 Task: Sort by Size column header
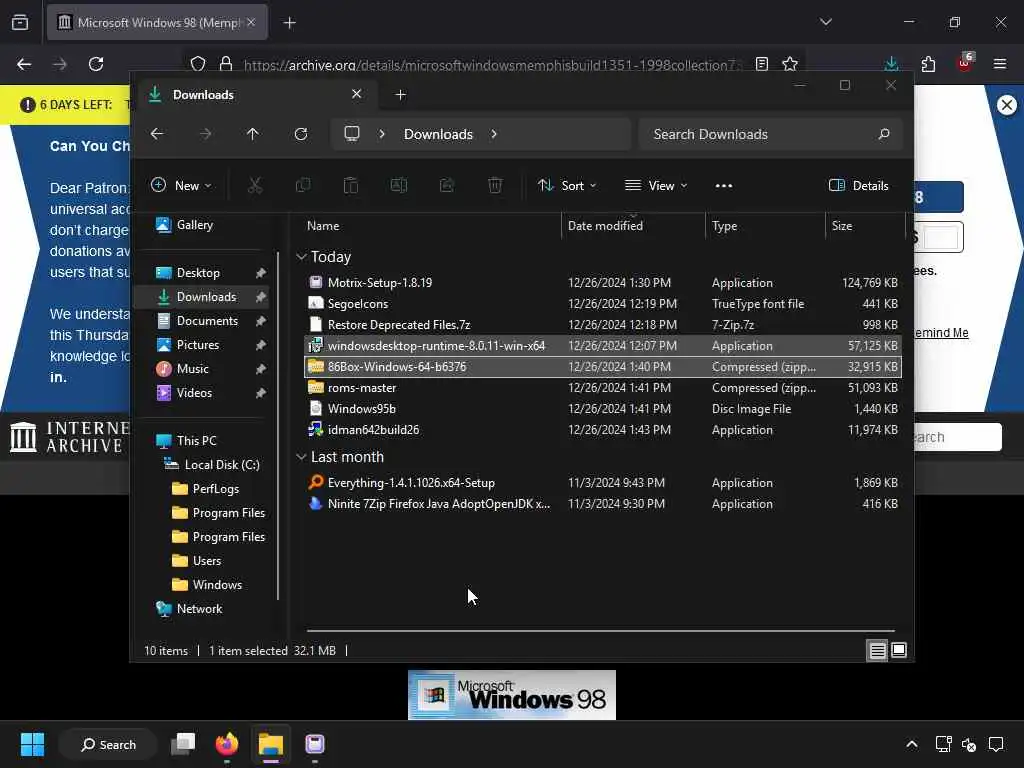pos(865,225)
